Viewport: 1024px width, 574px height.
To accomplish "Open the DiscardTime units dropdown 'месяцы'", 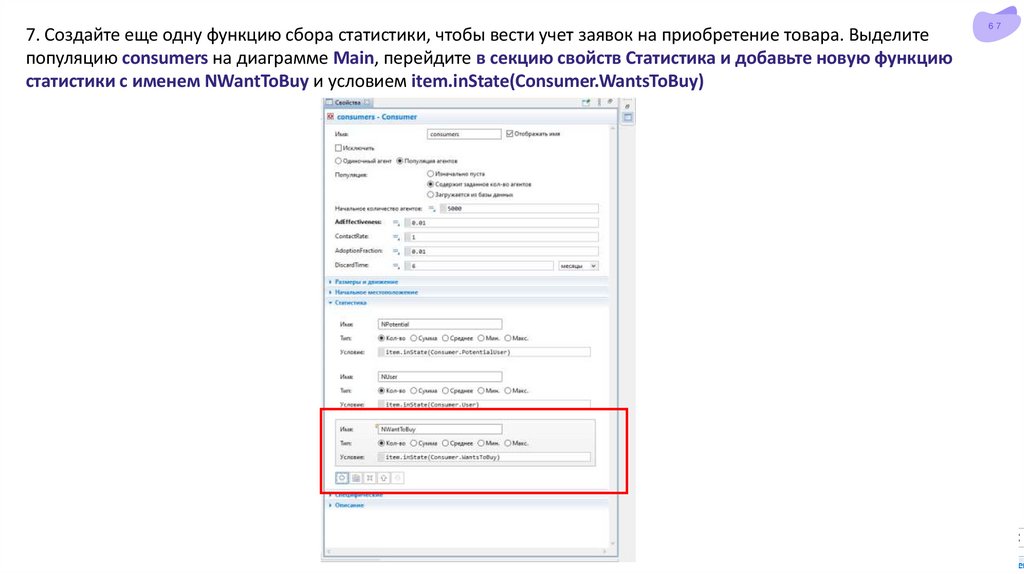I will (578, 266).
